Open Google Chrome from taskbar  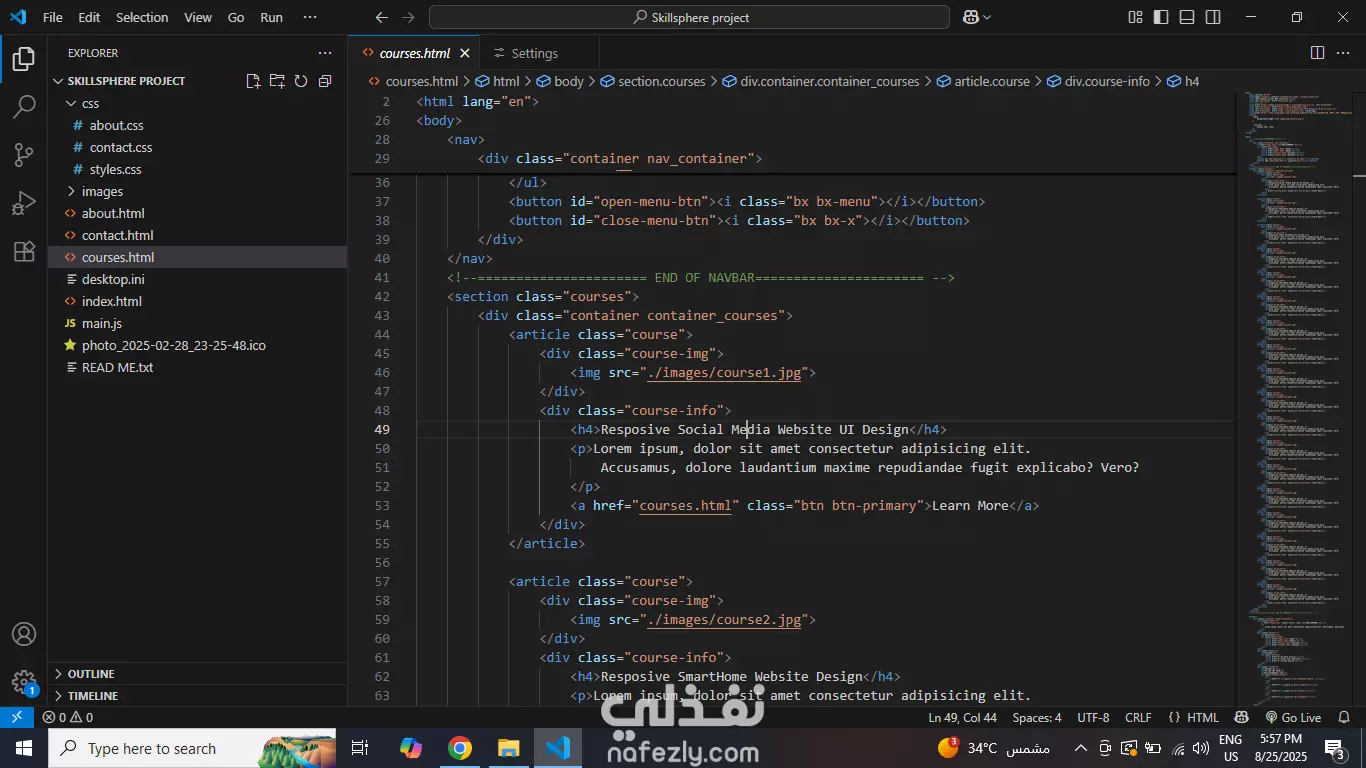460,748
